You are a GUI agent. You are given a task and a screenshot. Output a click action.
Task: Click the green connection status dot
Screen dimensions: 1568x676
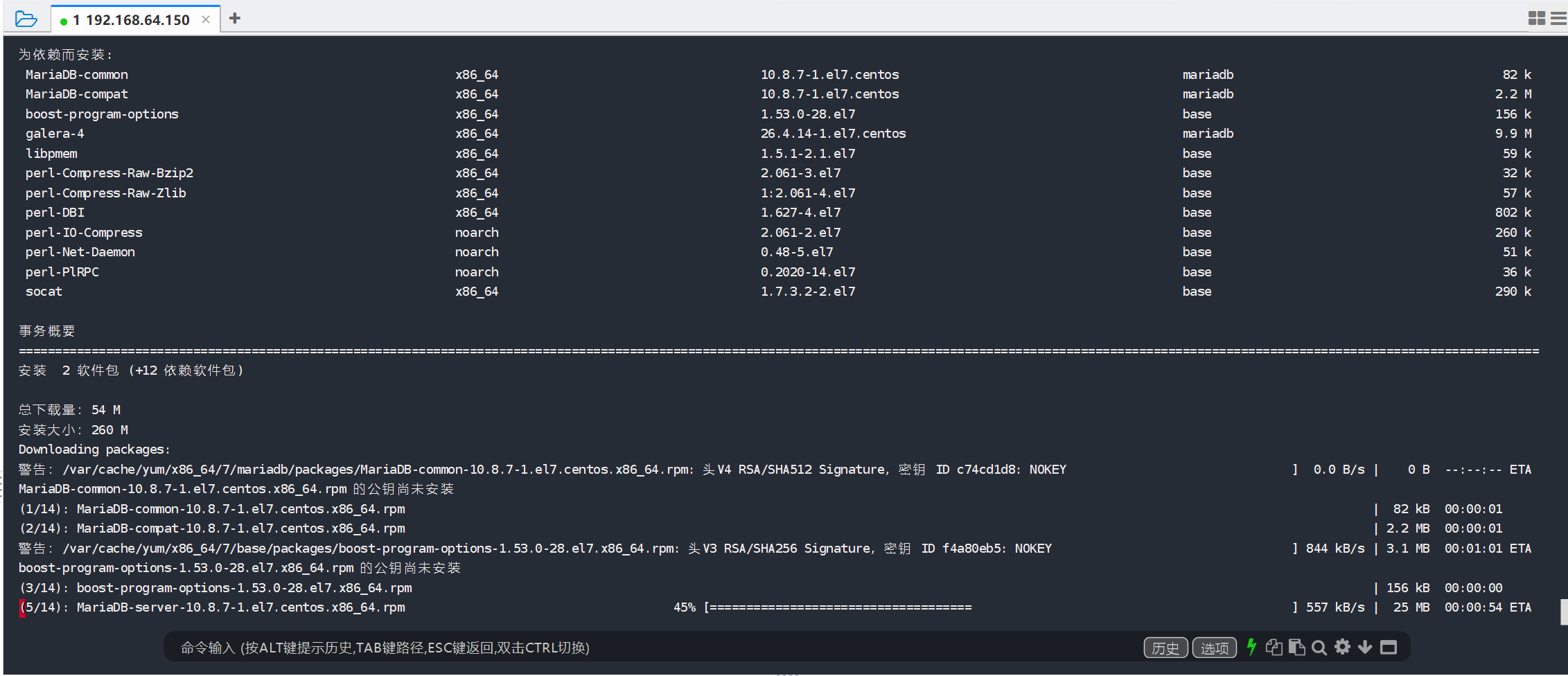tap(64, 21)
